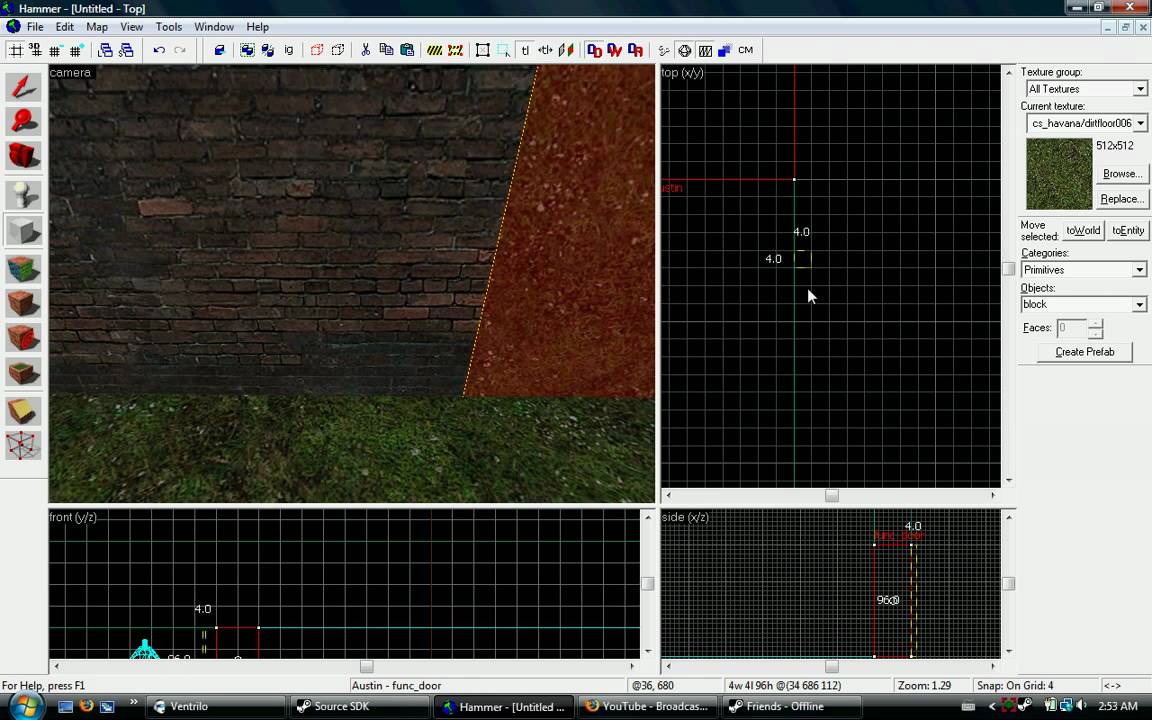This screenshot has height=720, width=1152.
Task: Click the Faces stepper up arrow
Action: [1095, 324]
